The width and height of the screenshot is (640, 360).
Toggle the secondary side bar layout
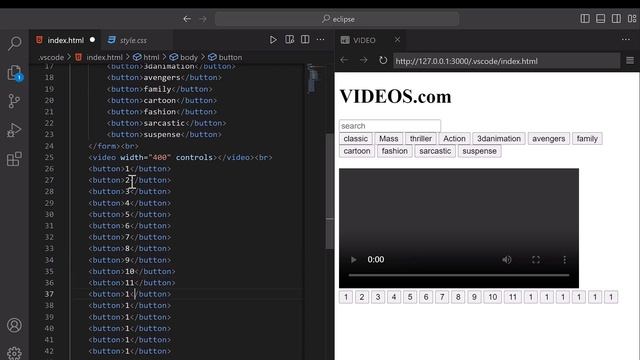click(616, 19)
